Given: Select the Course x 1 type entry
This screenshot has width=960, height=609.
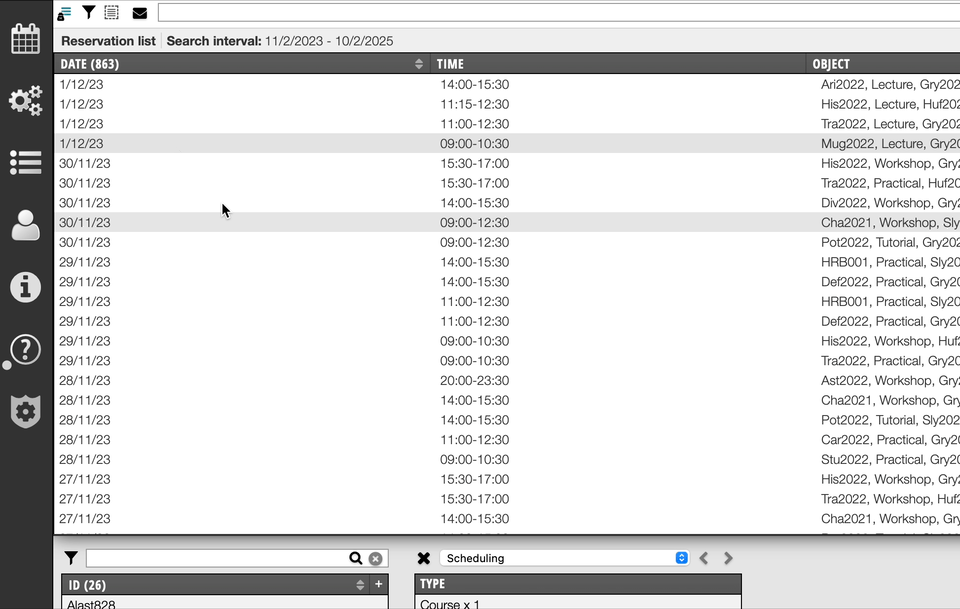Looking at the screenshot, I should tap(450, 604).
